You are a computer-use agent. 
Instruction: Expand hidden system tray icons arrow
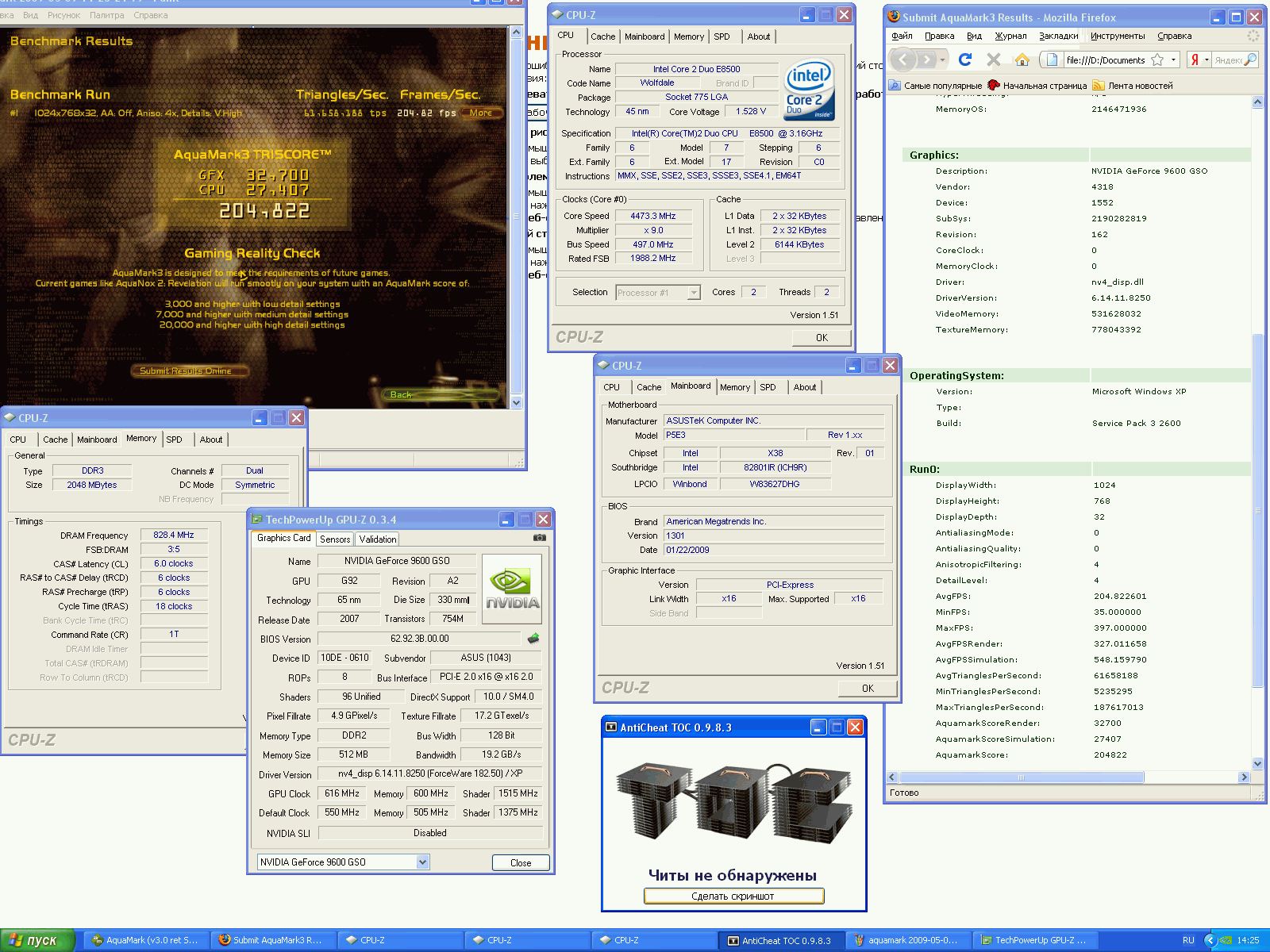tap(1210, 940)
